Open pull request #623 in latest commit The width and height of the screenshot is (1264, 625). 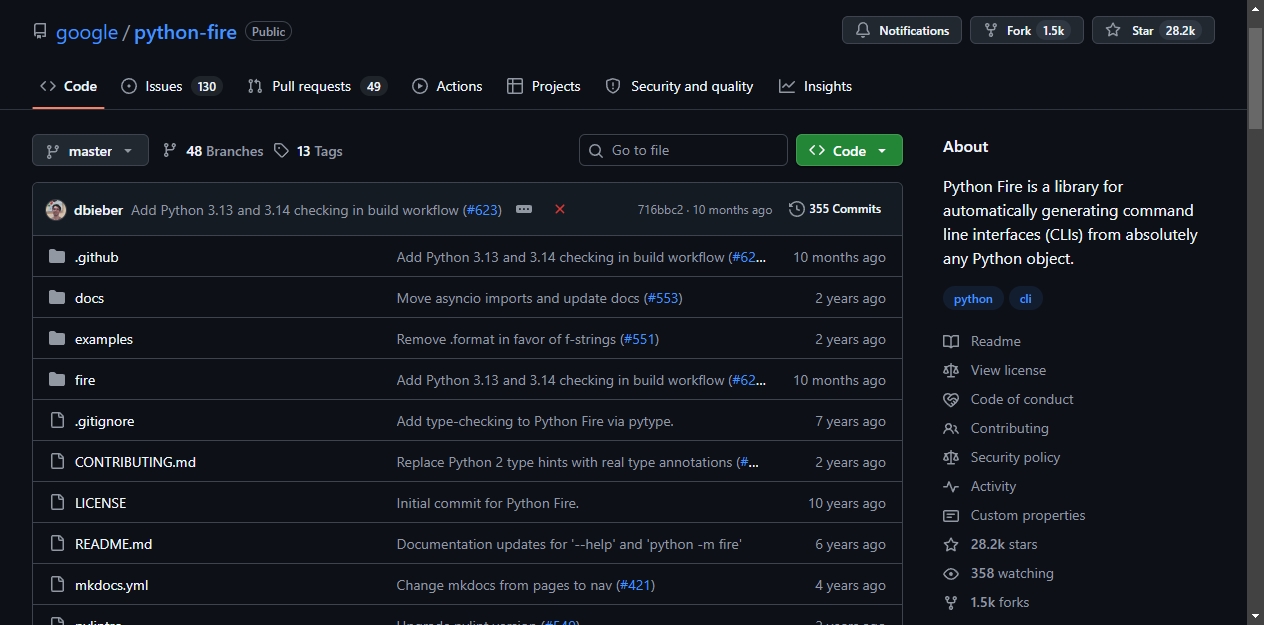[x=482, y=210]
